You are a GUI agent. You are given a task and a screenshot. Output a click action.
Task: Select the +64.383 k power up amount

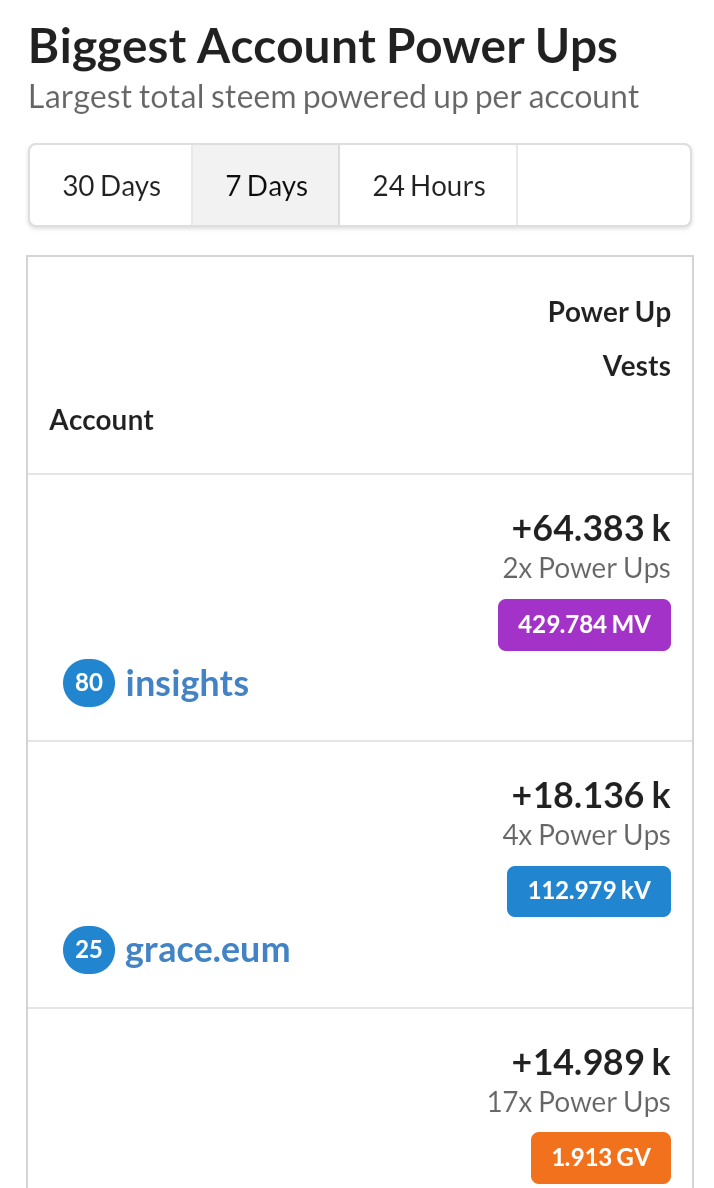click(x=590, y=527)
